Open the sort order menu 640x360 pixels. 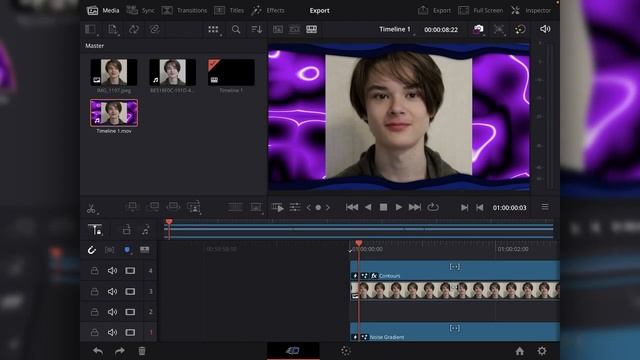257,29
